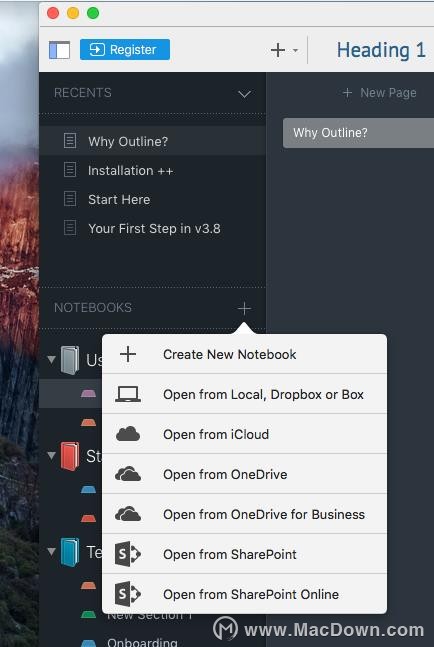The height and width of the screenshot is (647, 434).
Task: Click page icon beside Your First Step
Action: pyautogui.click(x=70, y=227)
